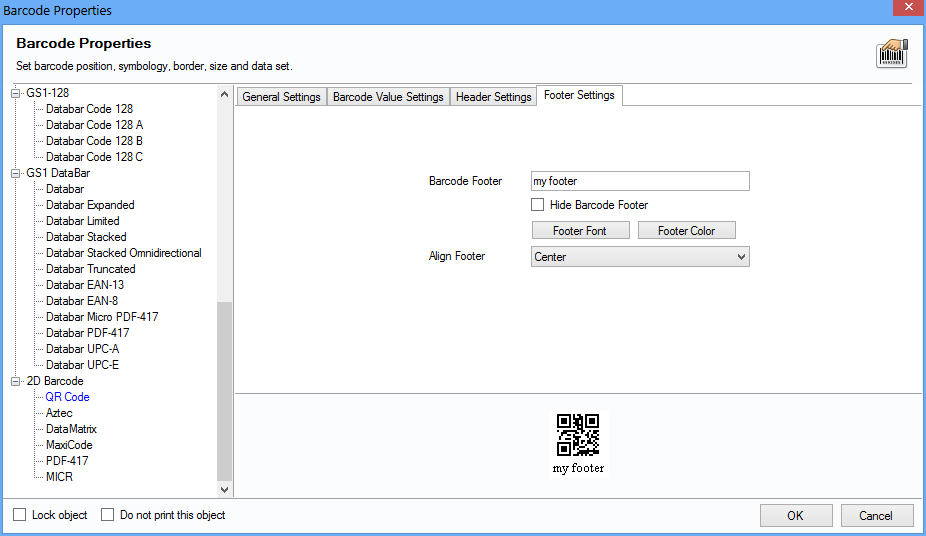Click the Cancel button
The image size is (926, 536).
(x=876, y=515)
